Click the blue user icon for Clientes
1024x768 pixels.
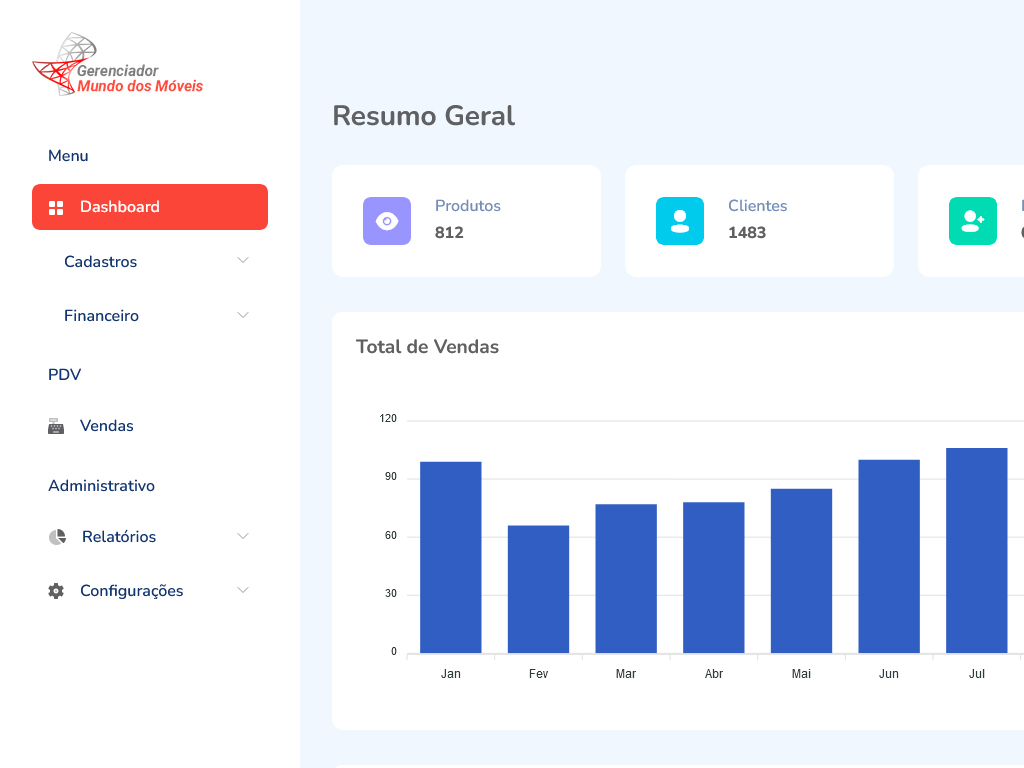[x=680, y=221]
